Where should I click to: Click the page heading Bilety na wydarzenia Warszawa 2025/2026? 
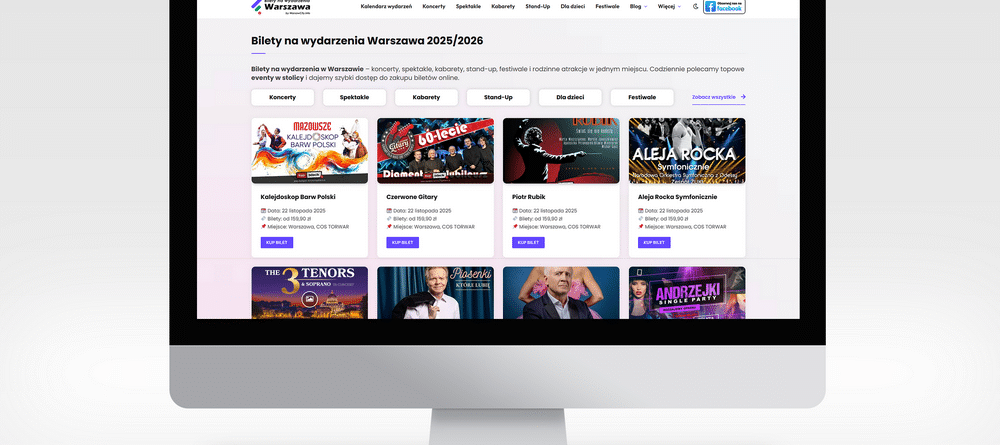click(x=367, y=41)
